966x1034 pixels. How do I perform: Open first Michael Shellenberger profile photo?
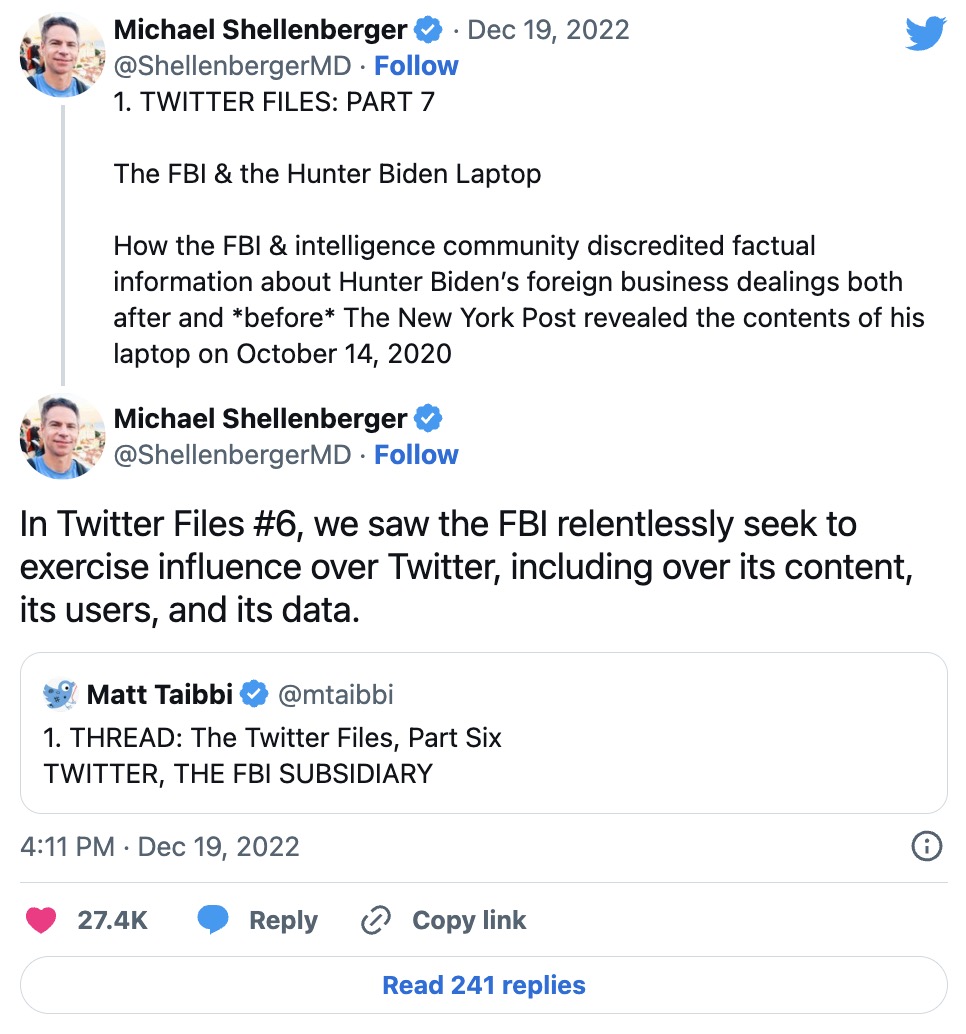tap(63, 55)
